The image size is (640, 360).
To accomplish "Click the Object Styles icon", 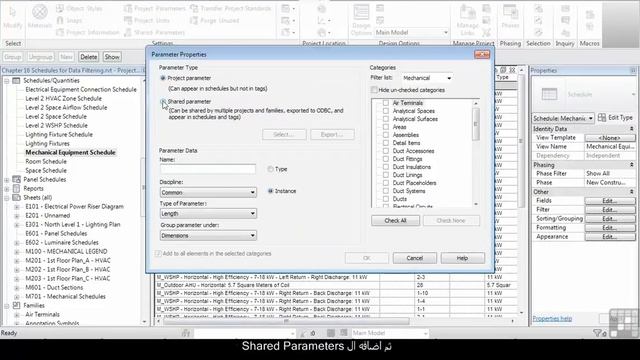I will 60,8.
